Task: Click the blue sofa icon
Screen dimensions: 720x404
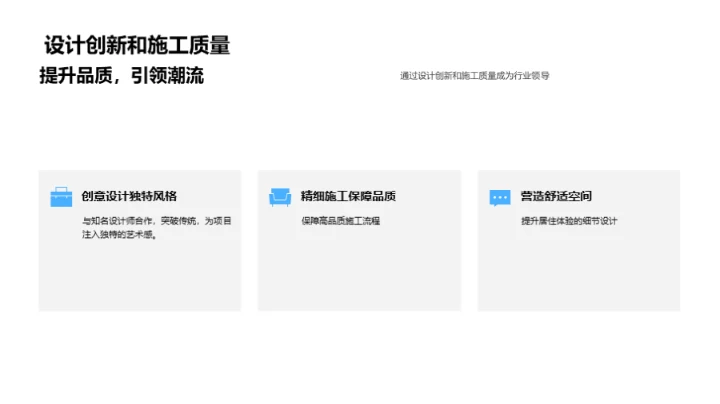Action: coord(280,197)
